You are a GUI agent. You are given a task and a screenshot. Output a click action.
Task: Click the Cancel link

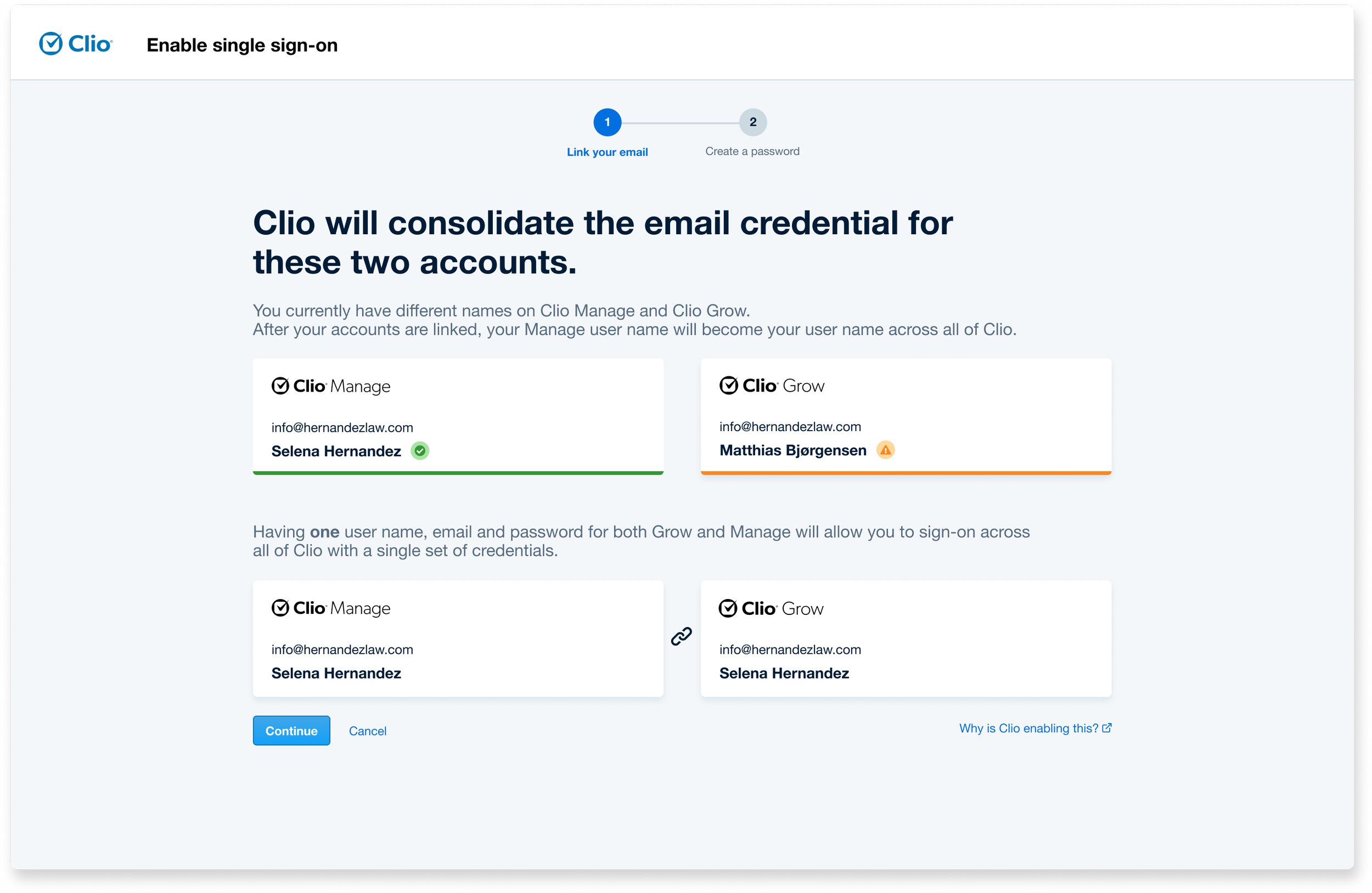[x=368, y=731]
